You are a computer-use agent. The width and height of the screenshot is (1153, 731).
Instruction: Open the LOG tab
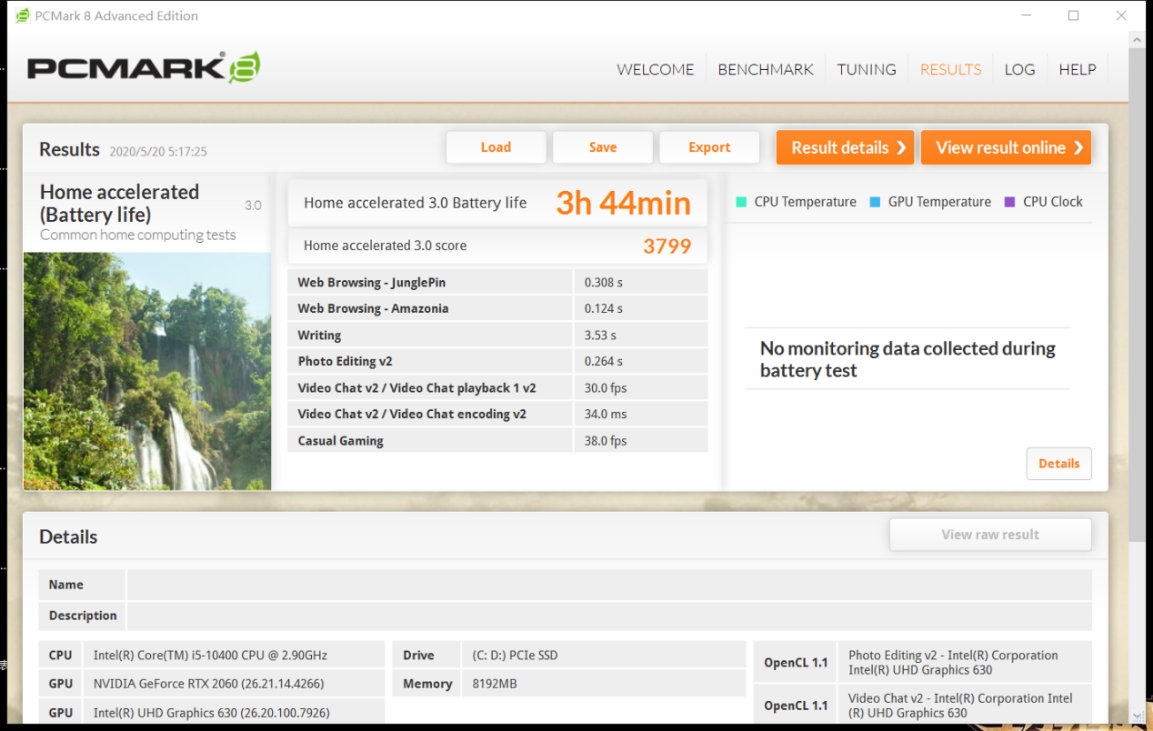(x=1019, y=70)
